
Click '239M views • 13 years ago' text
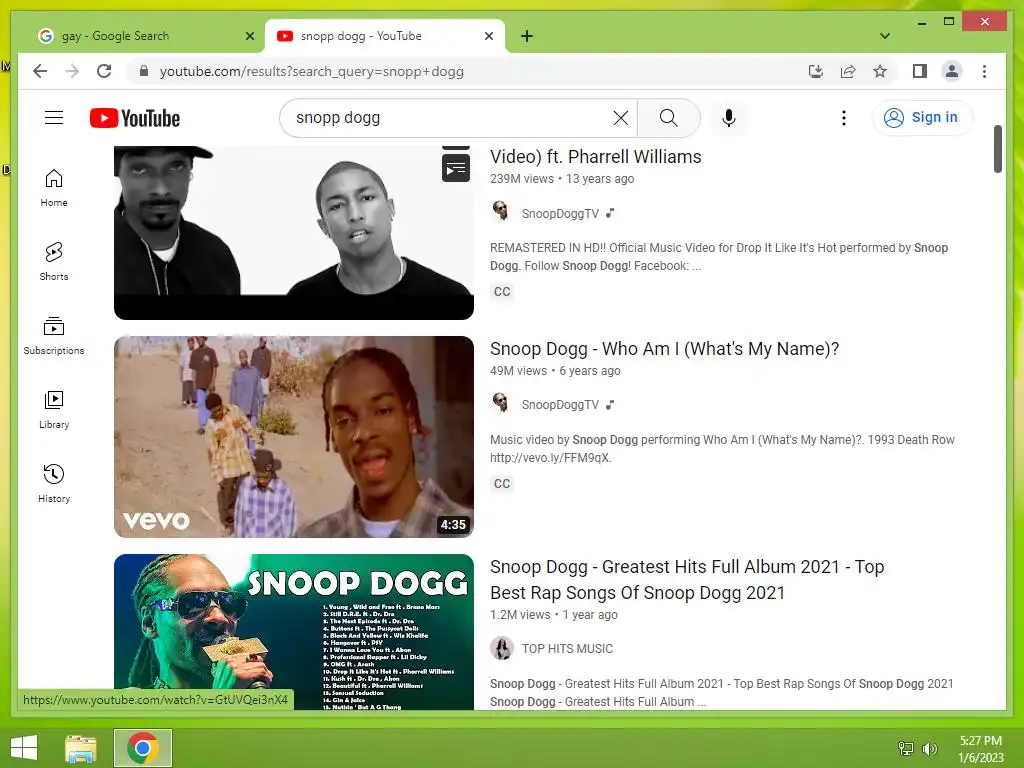pyautogui.click(x=562, y=178)
